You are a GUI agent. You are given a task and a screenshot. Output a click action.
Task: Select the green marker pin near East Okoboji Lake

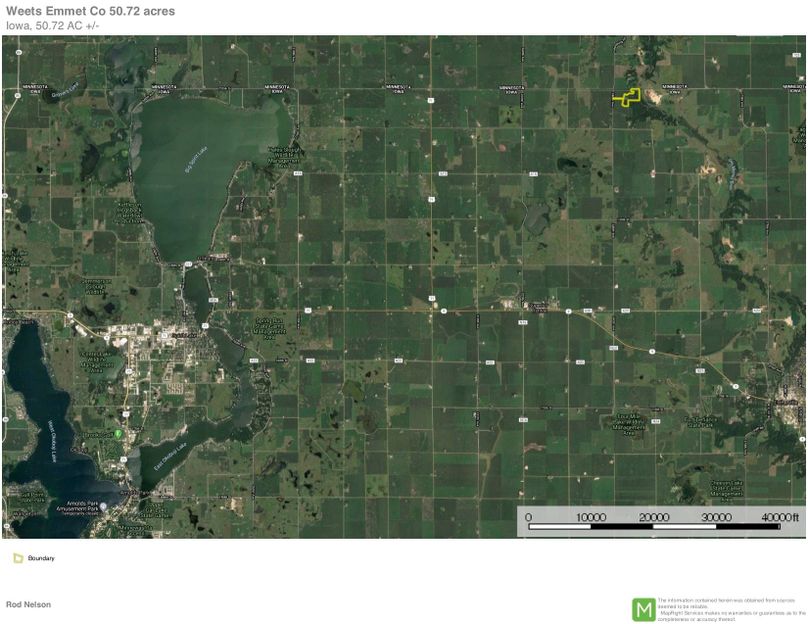[x=118, y=432]
